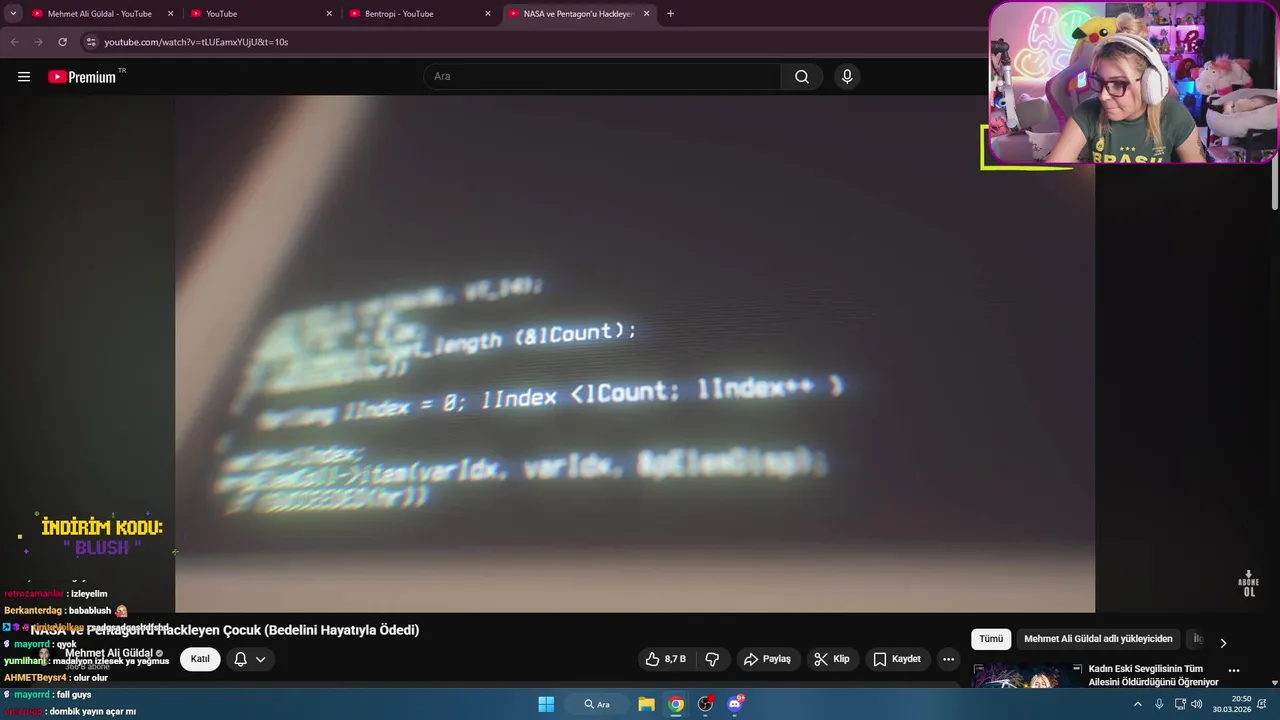Screen dimensions: 1280x720
Task: Open the clock showing 20:50
Action: (x=1232, y=704)
